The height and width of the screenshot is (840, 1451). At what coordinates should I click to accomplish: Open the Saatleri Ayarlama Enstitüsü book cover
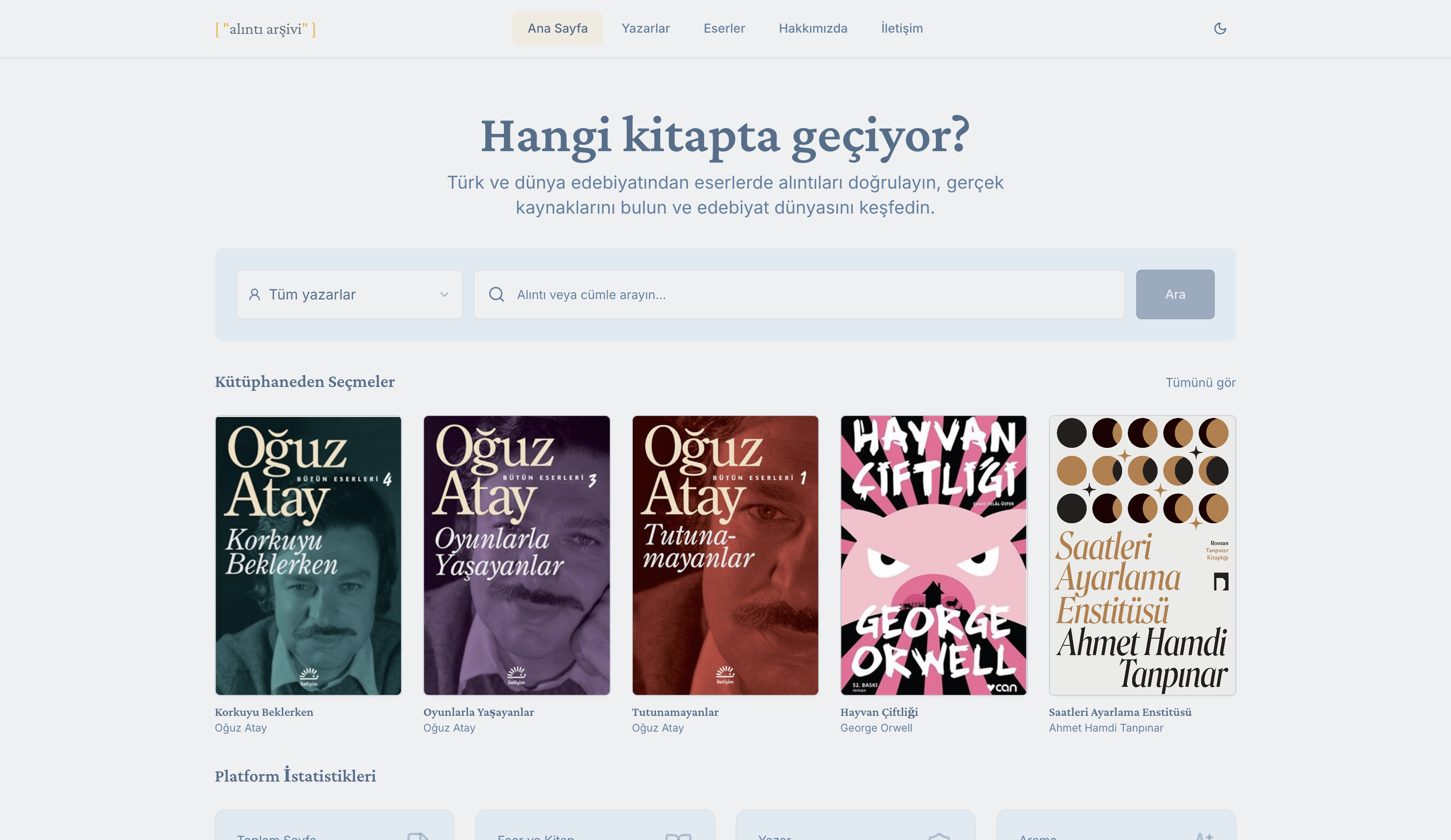tap(1142, 555)
